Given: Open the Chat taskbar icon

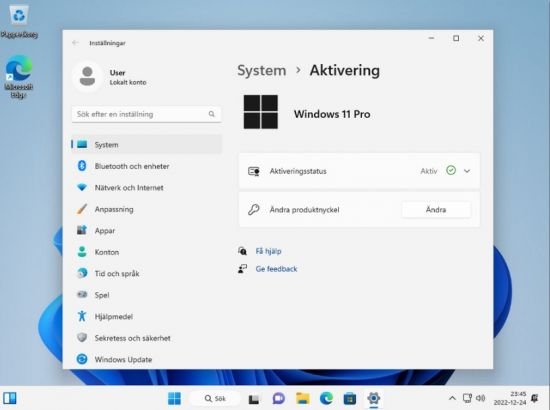Looking at the screenshot, I should pyautogui.click(x=279, y=398).
